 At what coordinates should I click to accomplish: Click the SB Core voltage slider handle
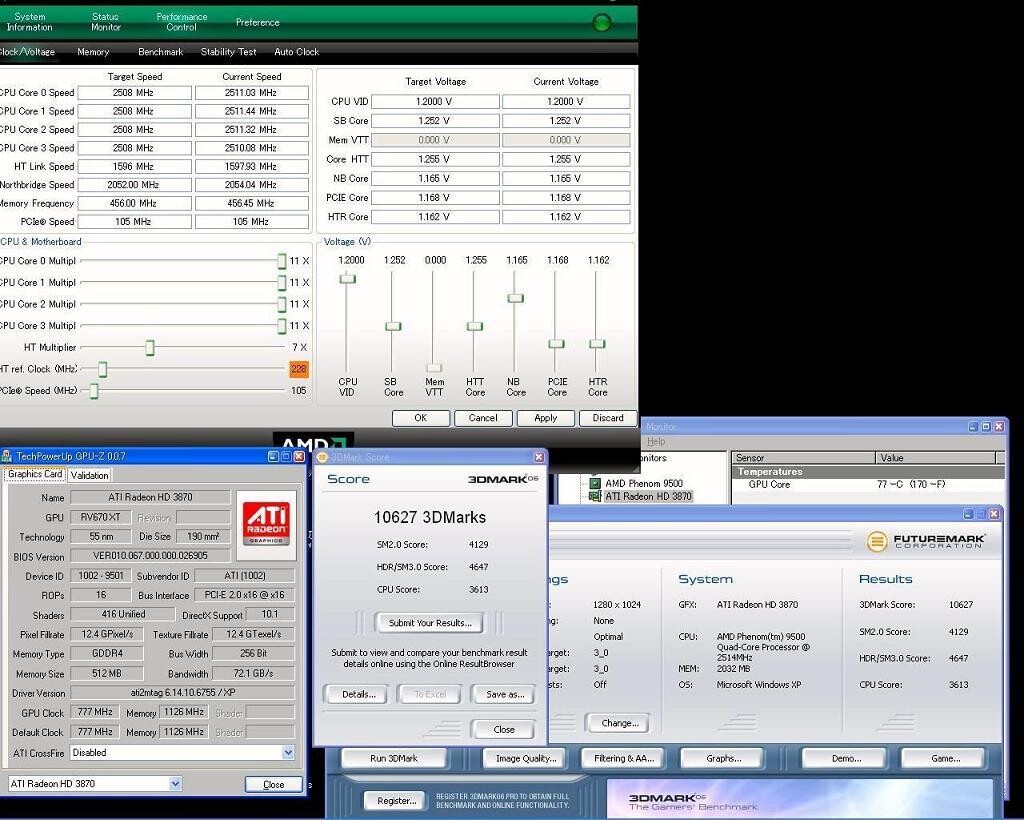392,326
